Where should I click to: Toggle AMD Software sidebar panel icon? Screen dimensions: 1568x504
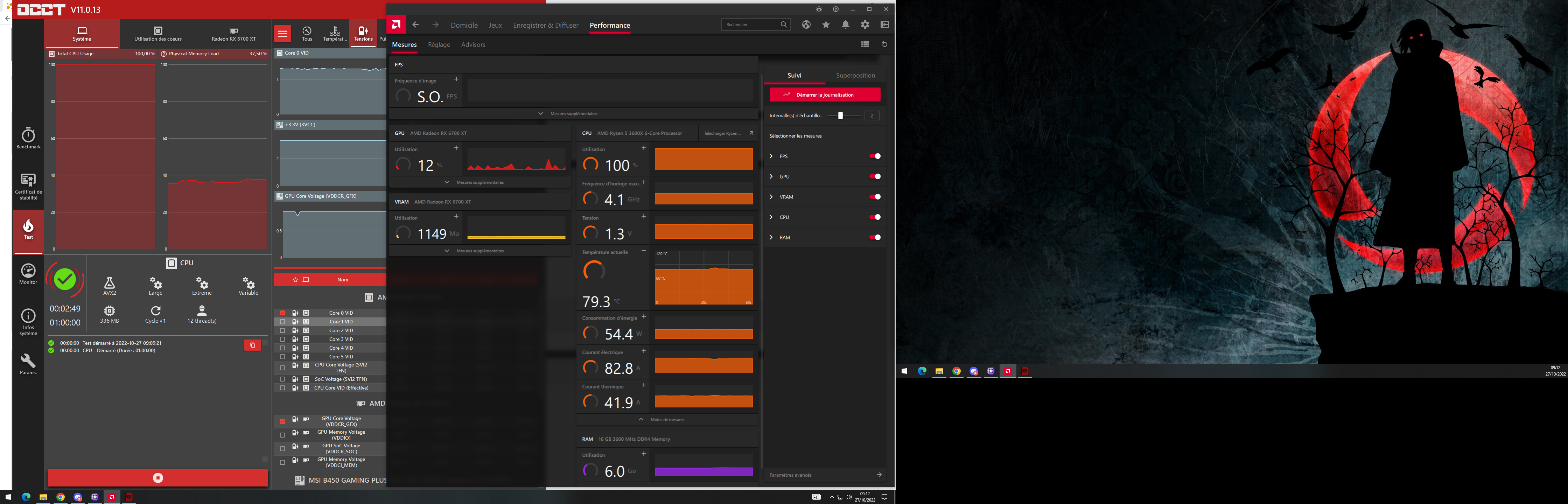coord(885,24)
